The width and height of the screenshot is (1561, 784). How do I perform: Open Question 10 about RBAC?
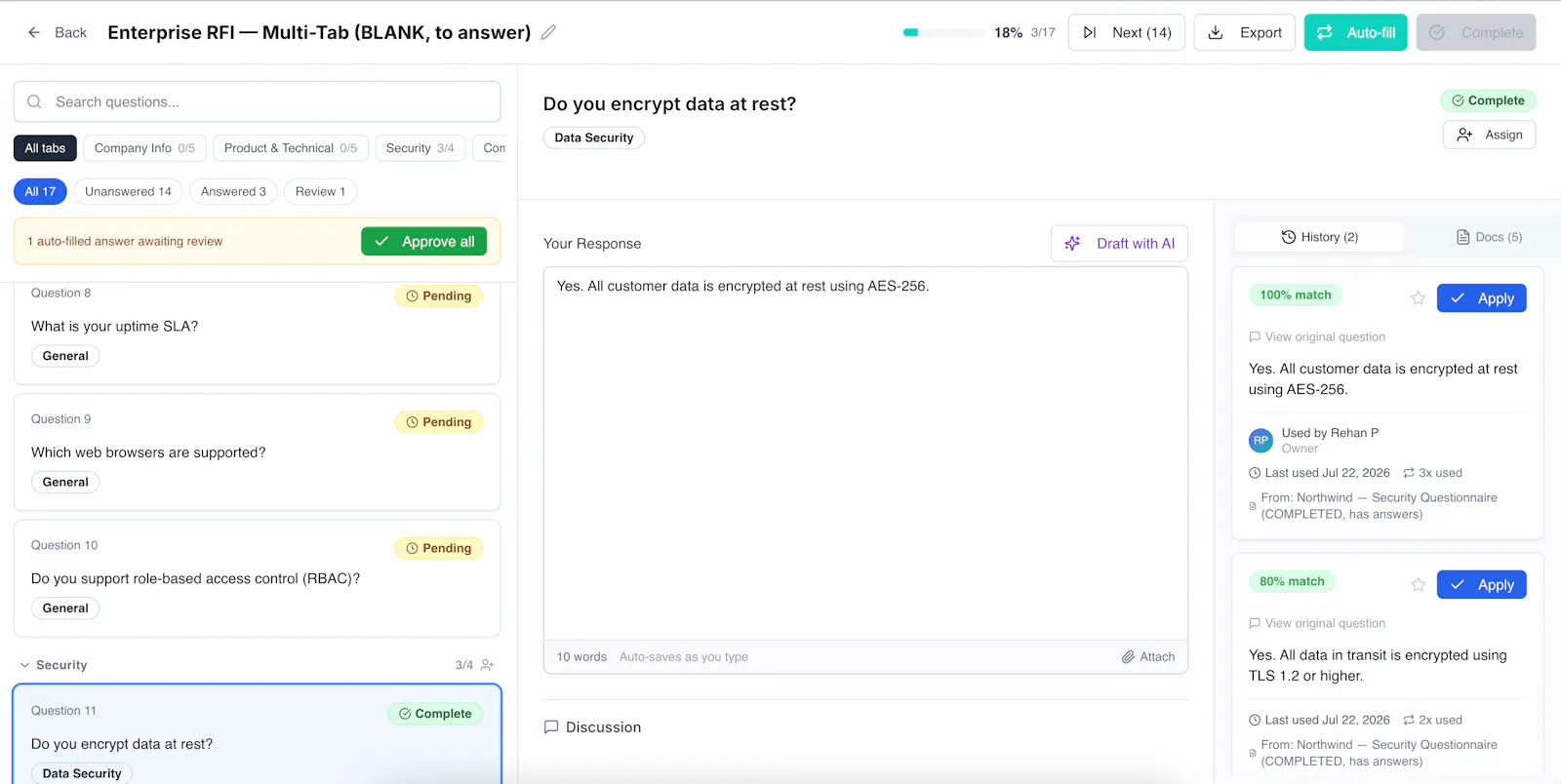(257, 578)
